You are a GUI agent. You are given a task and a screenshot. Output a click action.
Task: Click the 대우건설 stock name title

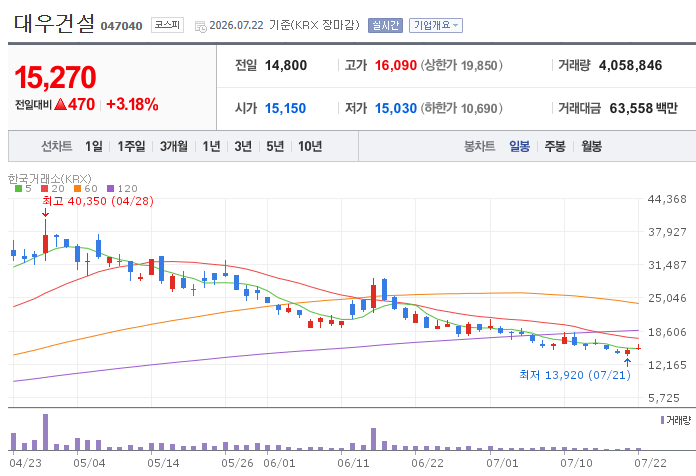point(54,24)
